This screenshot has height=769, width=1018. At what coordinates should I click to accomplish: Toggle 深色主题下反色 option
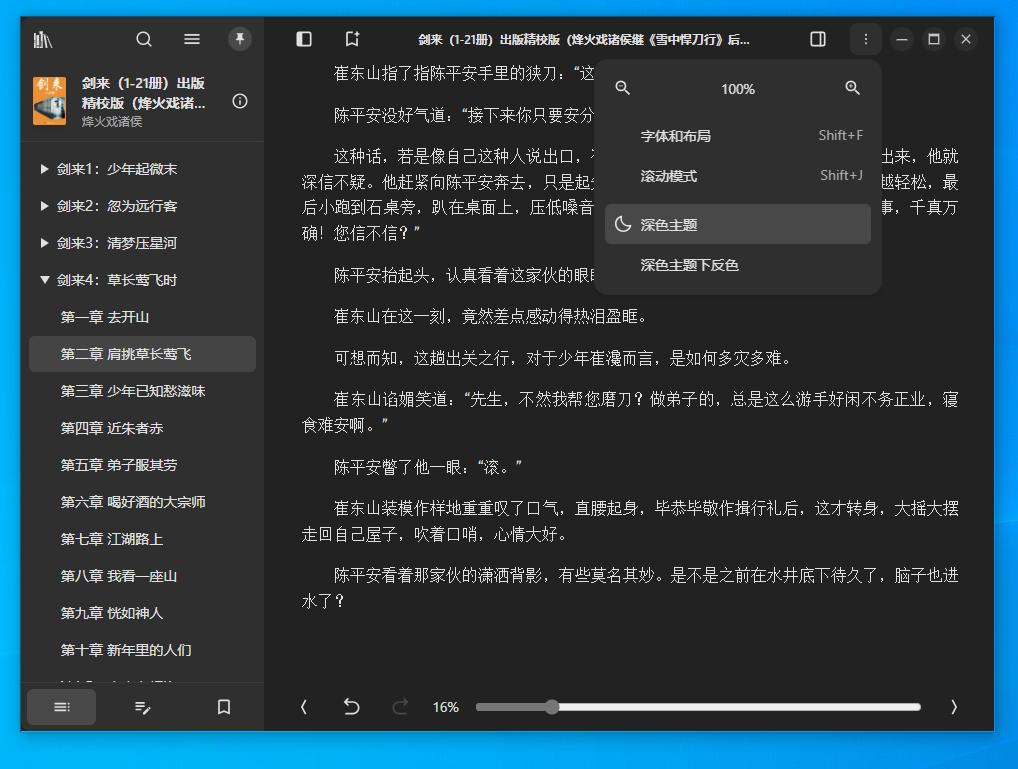click(738, 265)
